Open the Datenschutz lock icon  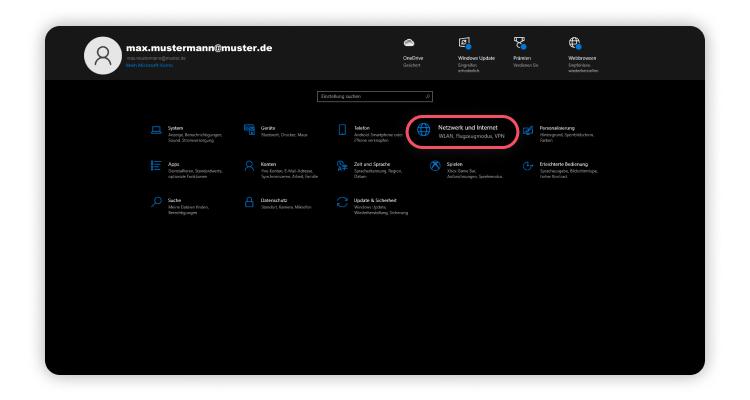click(249, 202)
